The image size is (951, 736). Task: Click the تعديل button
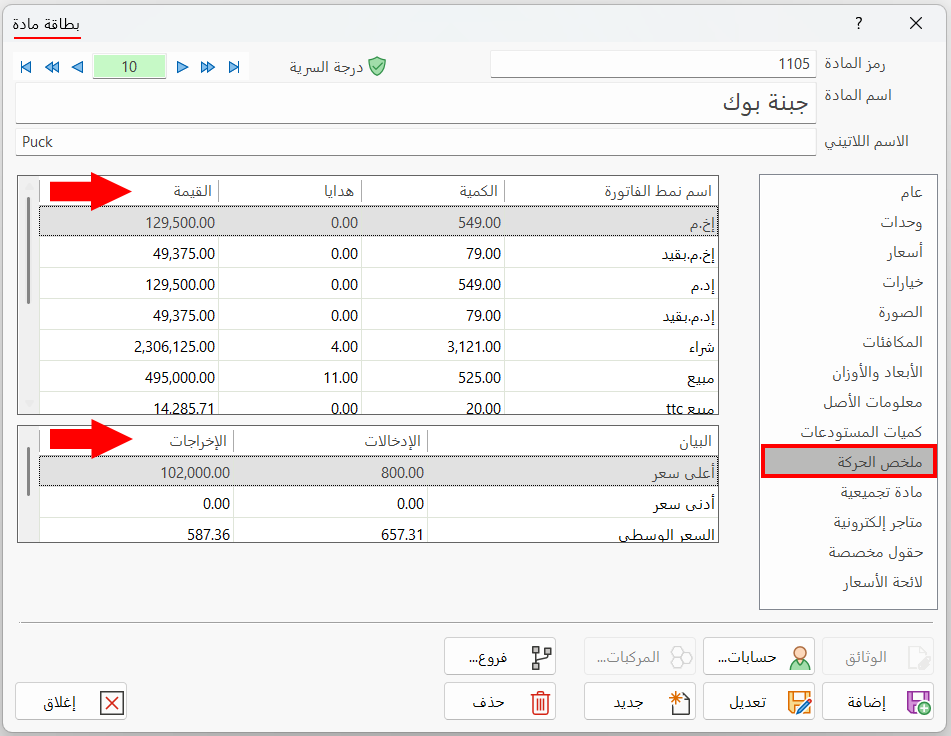759,702
